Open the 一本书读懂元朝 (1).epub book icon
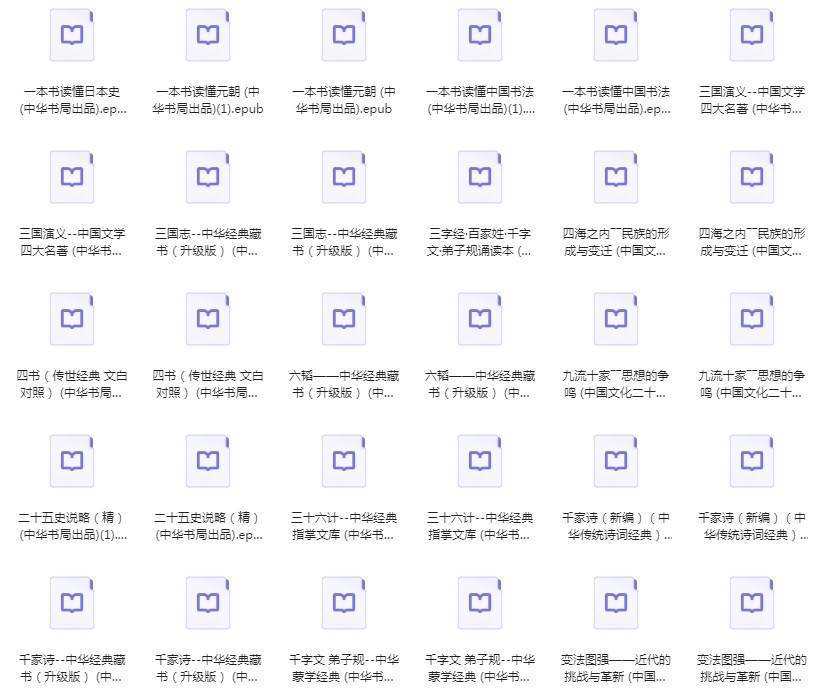Image resolution: width=829 pixels, height=695 pixels. 208,35
